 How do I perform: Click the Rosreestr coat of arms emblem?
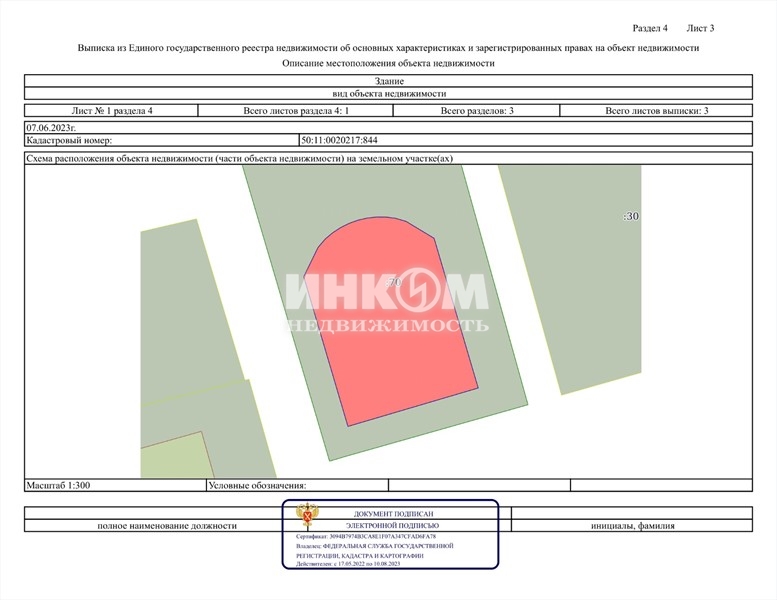click(307, 515)
